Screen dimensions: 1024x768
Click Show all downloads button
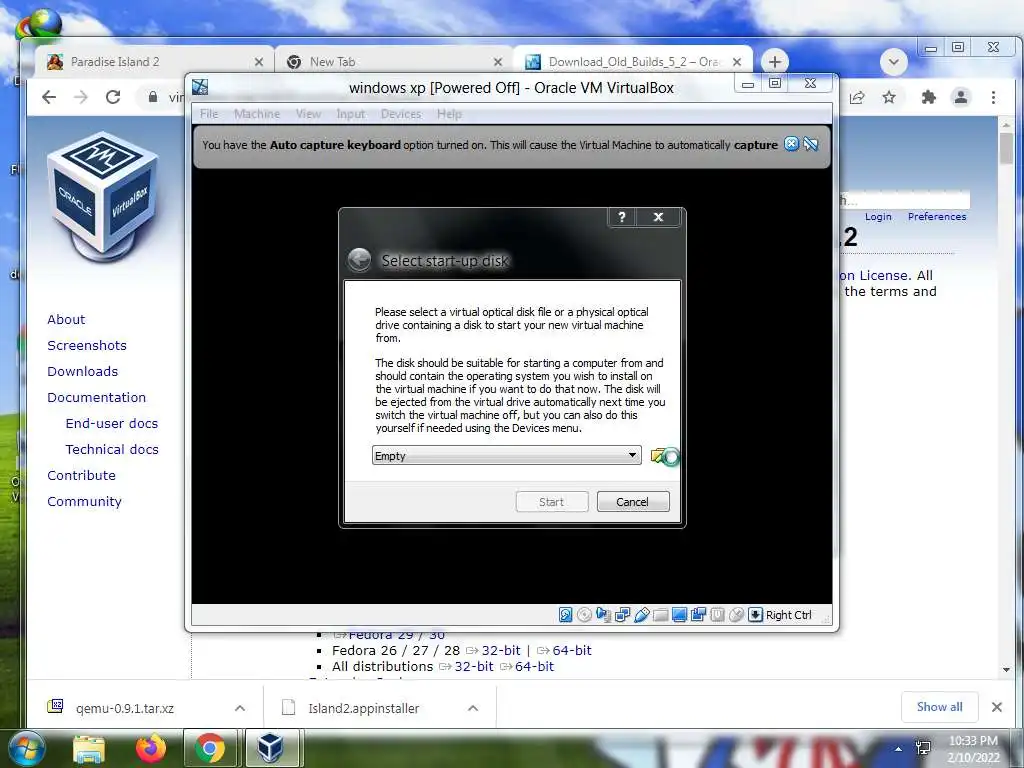click(x=939, y=707)
